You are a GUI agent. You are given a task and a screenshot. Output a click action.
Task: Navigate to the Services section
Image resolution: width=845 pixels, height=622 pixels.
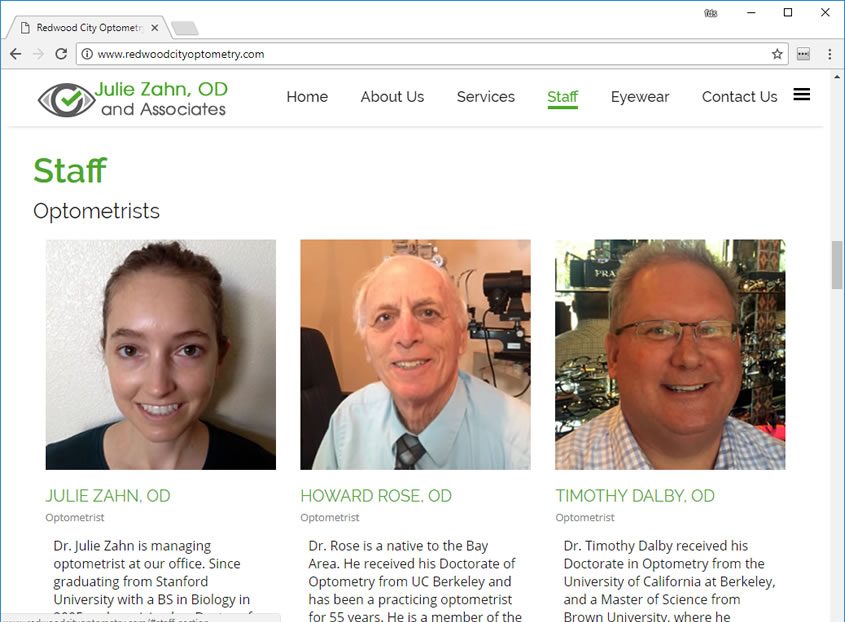485,97
